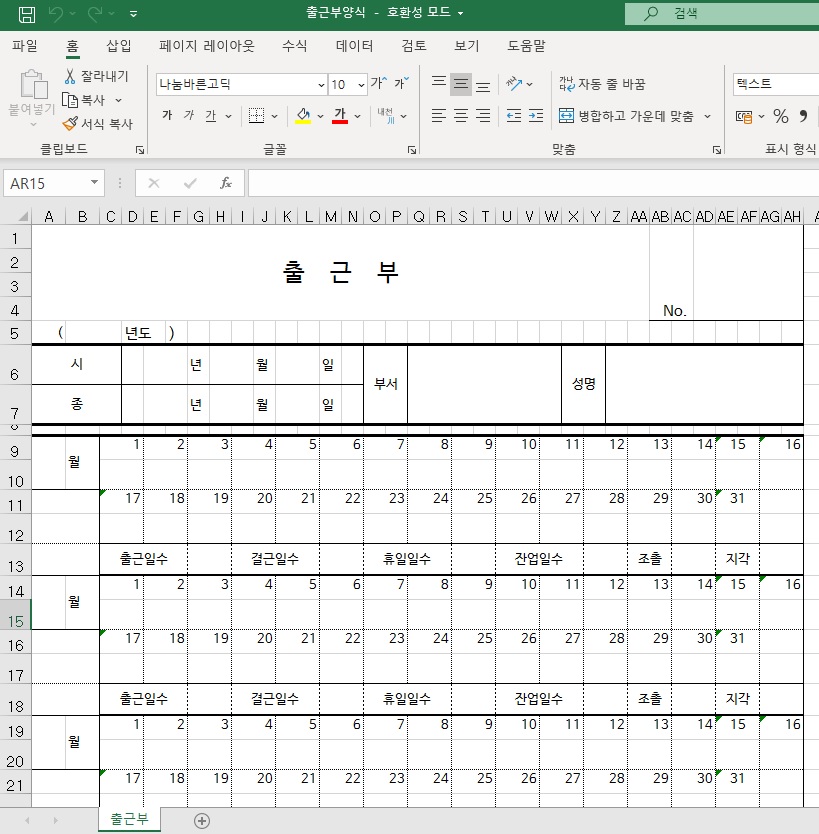The width and height of the screenshot is (819, 834).
Task: Expand underline style options arrow
Action: [229, 115]
